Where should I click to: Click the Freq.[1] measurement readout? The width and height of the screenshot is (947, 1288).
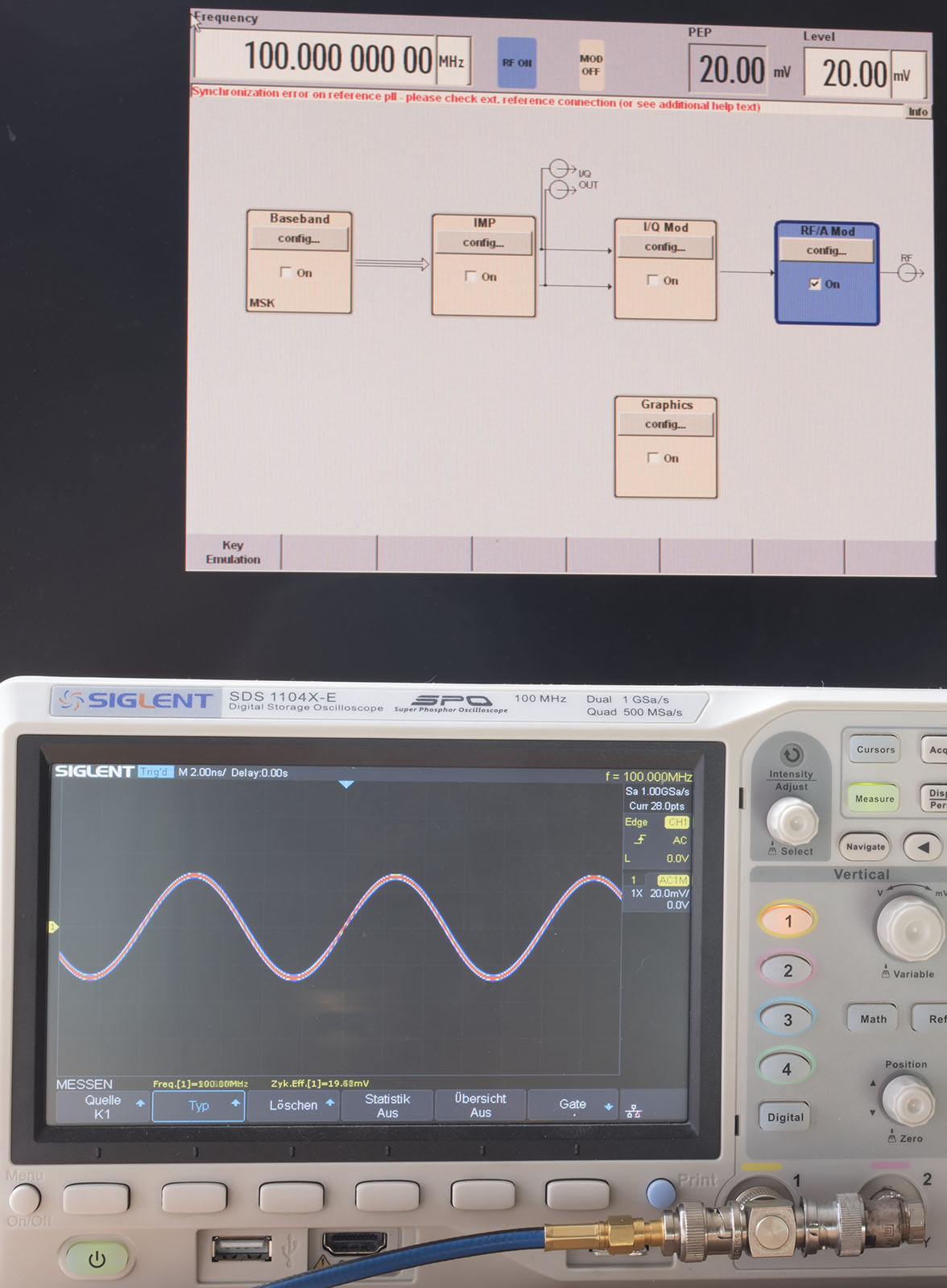(x=201, y=1084)
